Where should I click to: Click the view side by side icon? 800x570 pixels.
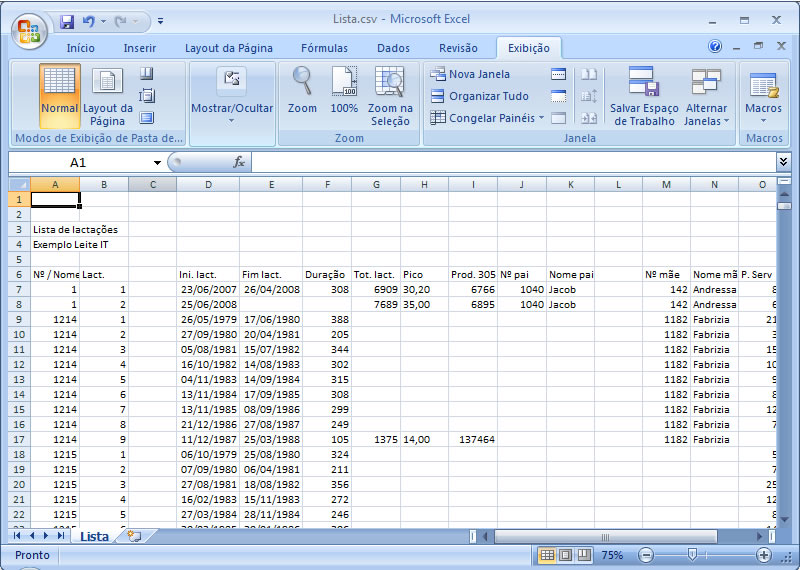pos(589,74)
